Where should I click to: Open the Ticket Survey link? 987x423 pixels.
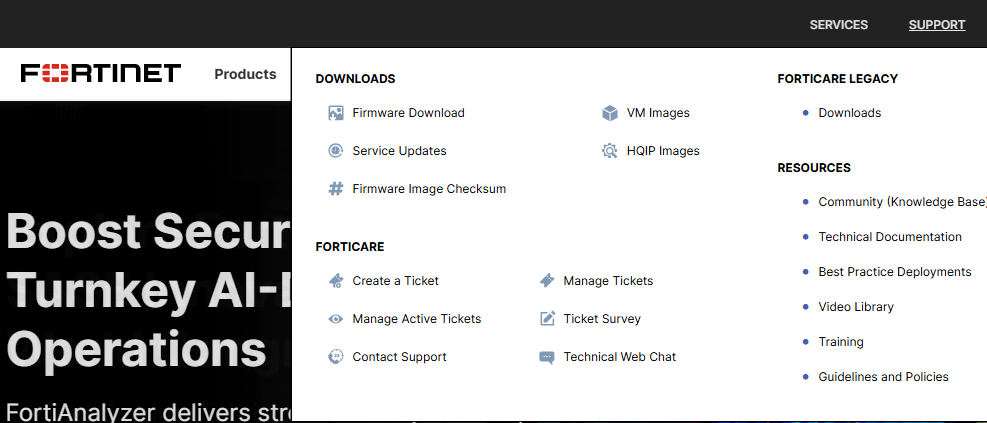click(602, 319)
